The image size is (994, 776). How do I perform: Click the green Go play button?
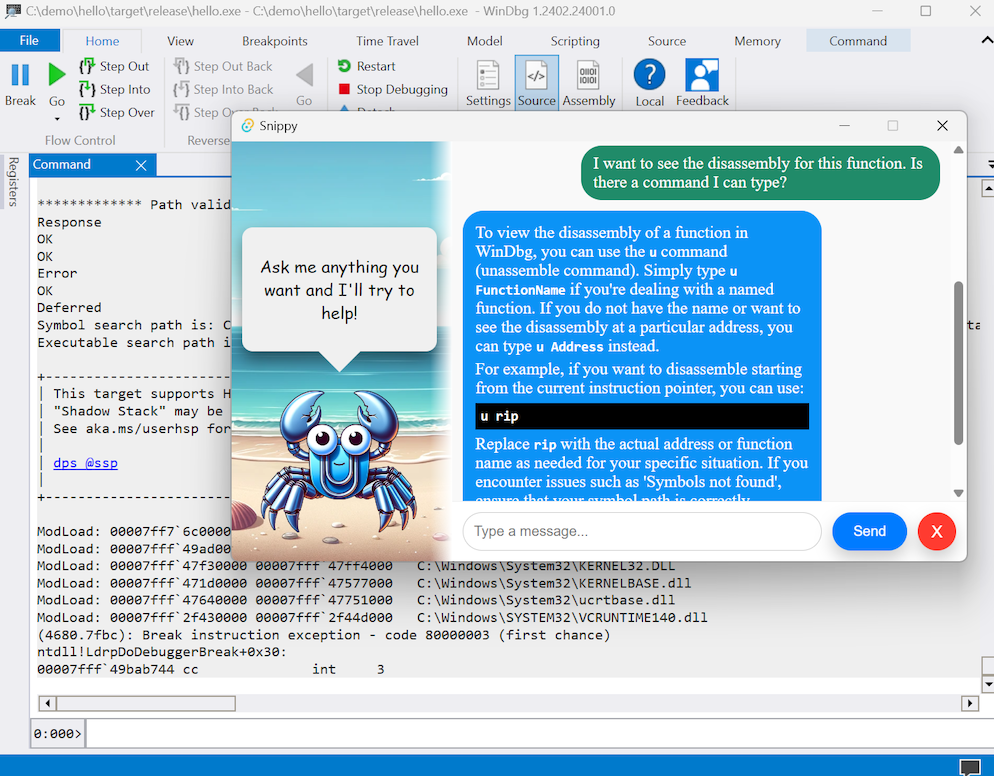click(x=56, y=75)
